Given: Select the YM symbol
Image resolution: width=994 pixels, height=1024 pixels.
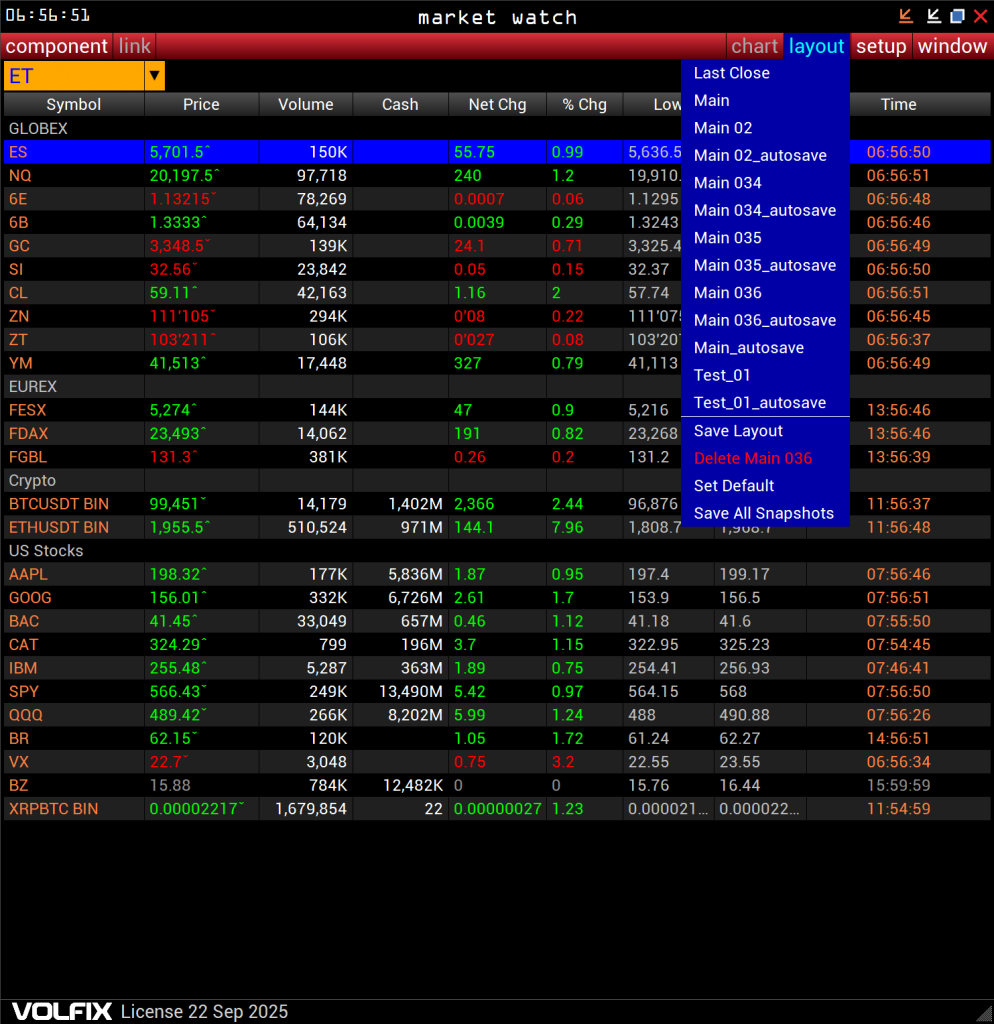Looking at the screenshot, I should click(20, 364).
